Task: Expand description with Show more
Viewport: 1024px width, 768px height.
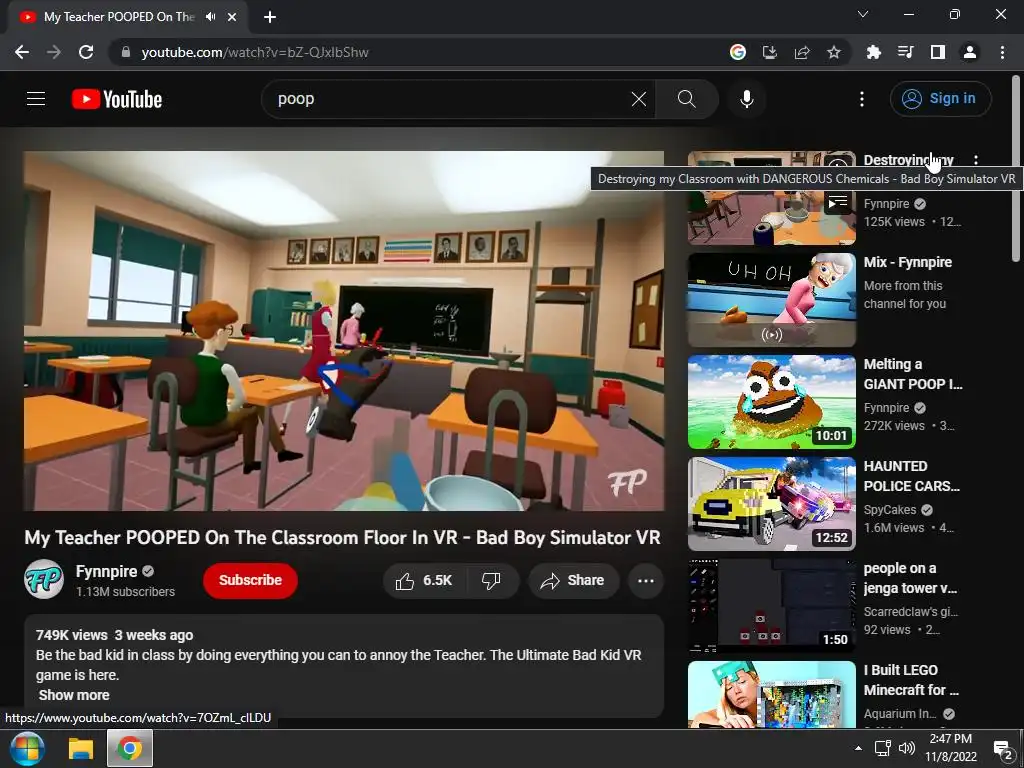Action: pos(74,695)
